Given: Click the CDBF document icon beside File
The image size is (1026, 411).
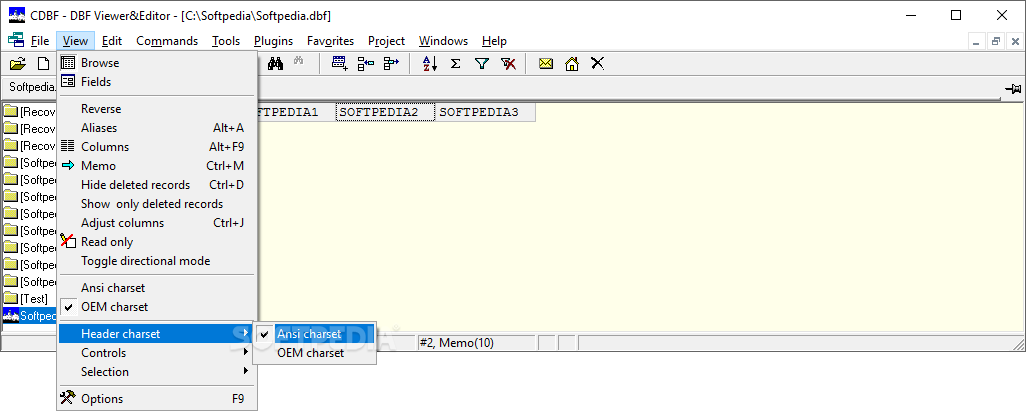Looking at the screenshot, I should pyautogui.click(x=16, y=41).
